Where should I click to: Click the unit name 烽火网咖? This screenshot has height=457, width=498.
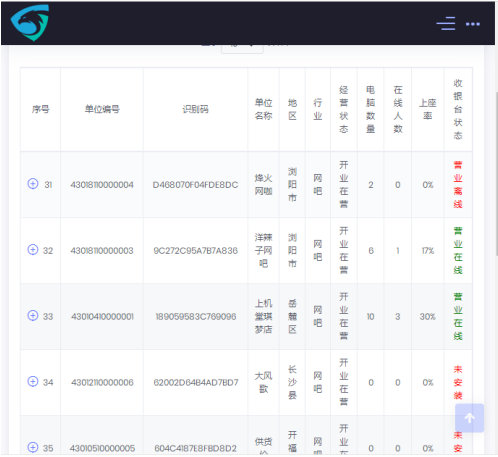pos(263,184)
